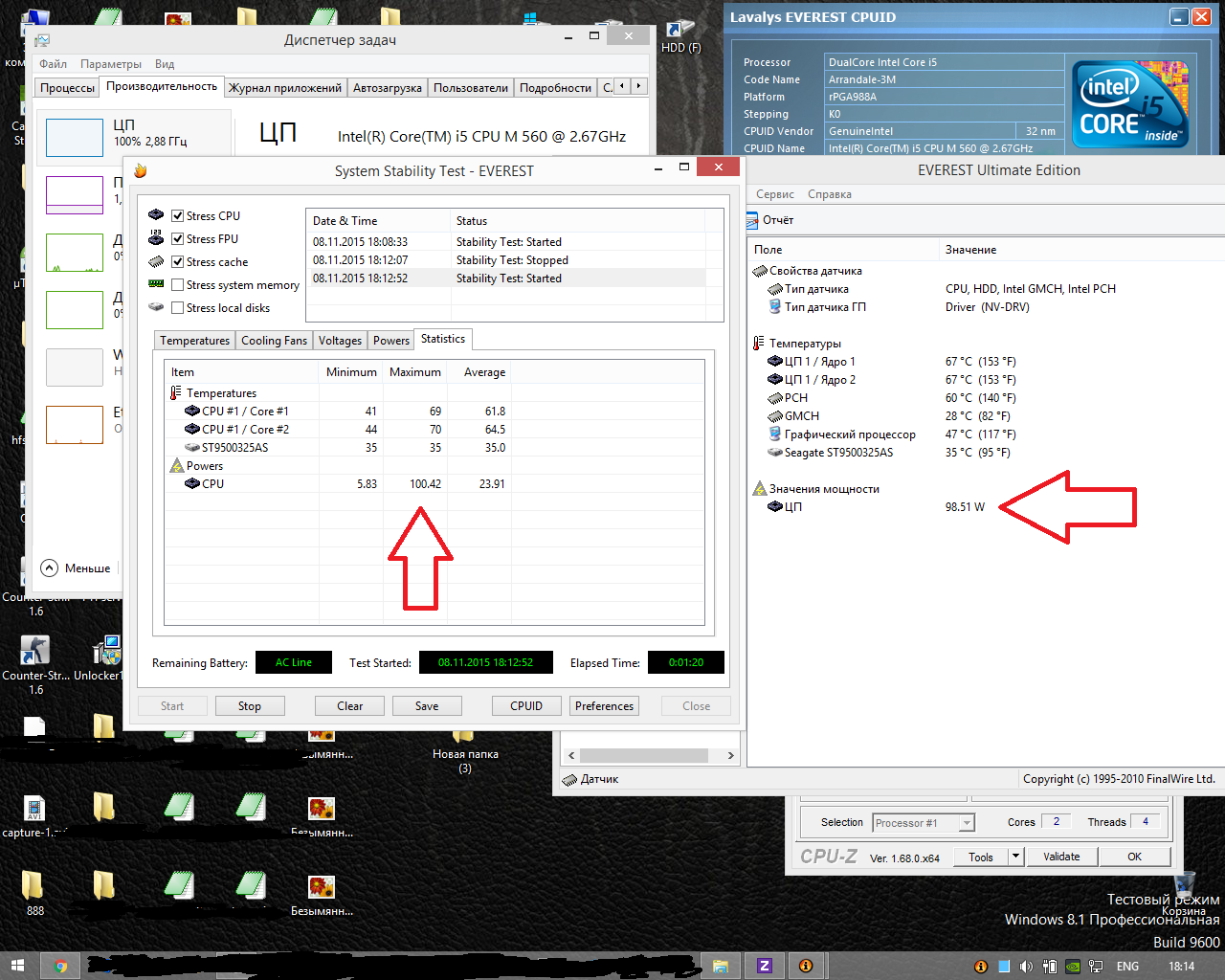
Task: Uncheck the Stress cache checkbox
Action: pos(177,261)
